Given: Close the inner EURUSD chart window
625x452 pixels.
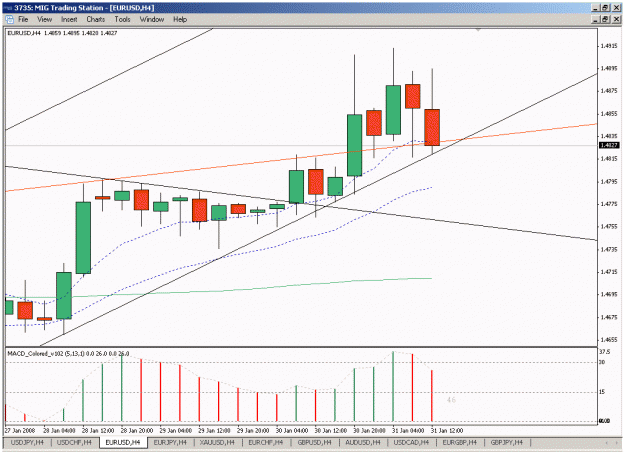Looking at the screenshot, I should point(616,19).
